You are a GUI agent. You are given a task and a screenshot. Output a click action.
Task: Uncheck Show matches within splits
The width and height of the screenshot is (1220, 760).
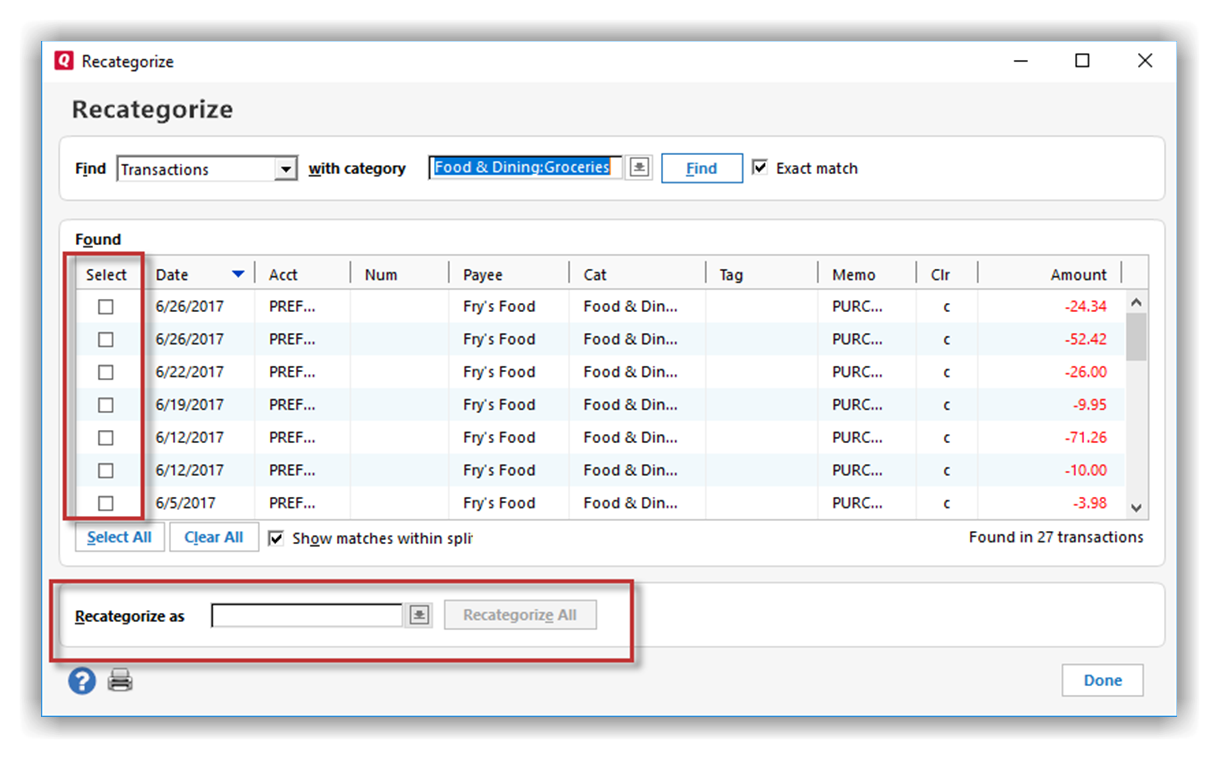pos(277,538)
